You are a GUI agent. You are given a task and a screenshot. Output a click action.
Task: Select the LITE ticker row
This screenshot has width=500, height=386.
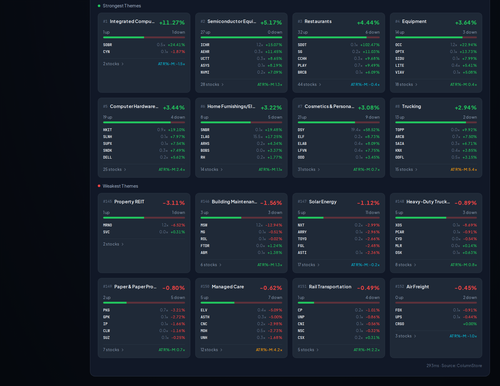tap(436, 65)
